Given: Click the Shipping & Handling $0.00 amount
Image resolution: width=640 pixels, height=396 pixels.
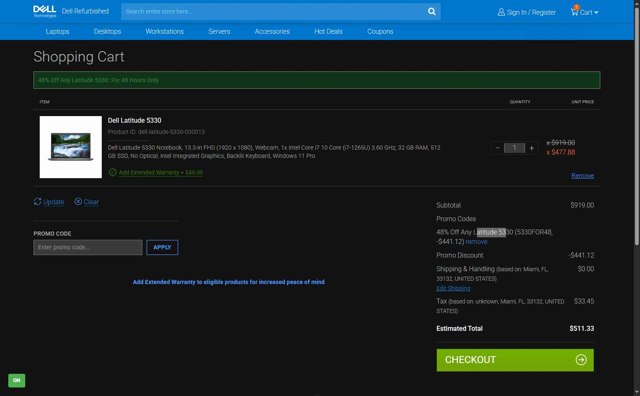Looking at the screenshot, I should pyautogui.click(x=586, y=269).
